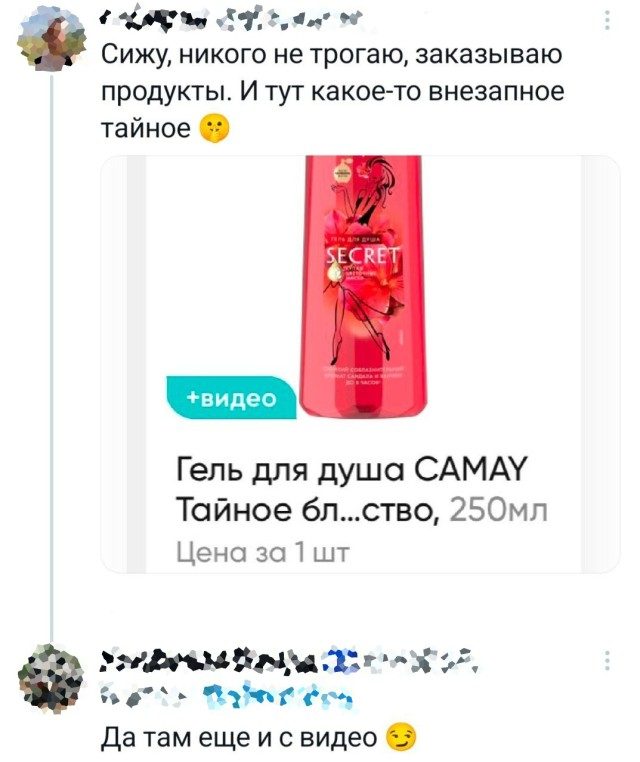This screenshot has height=762, width=640.
Task: Click the product title 'Гель для душа CAMAY'
Action: [351, 470]
